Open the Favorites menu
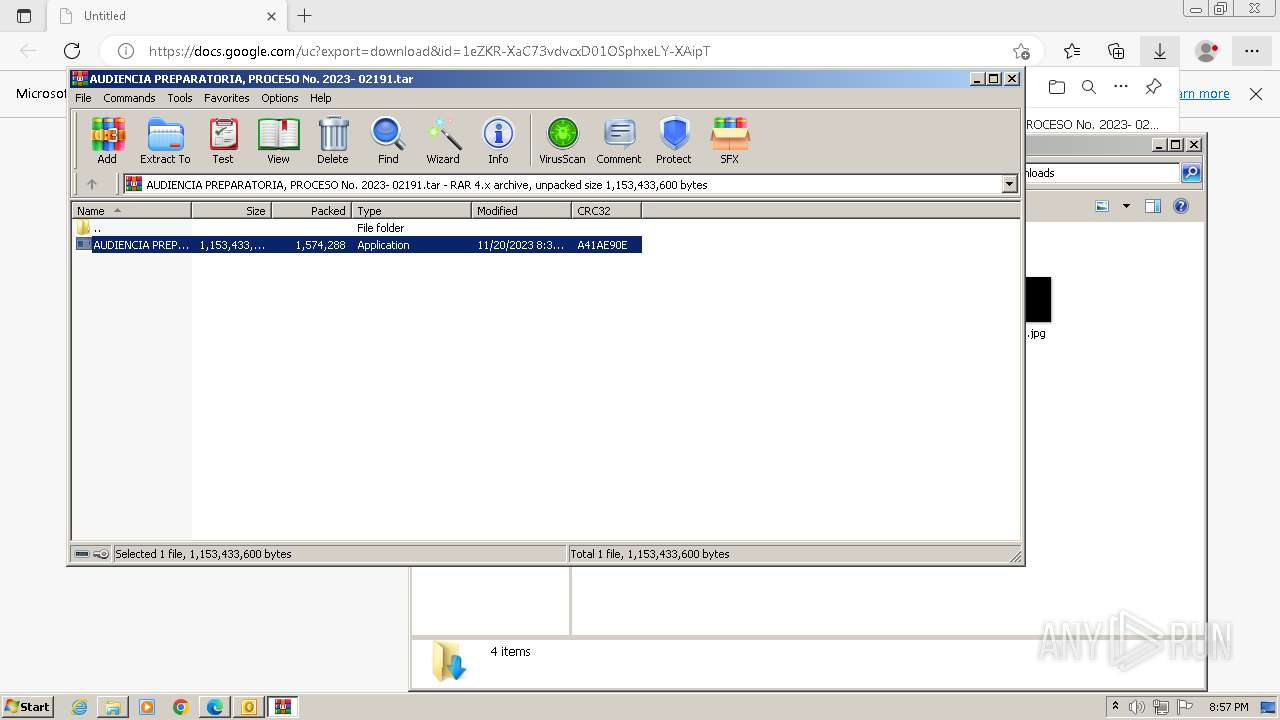Image resolution: width=1280 pixels, height=720 pixels. point(227,98)
